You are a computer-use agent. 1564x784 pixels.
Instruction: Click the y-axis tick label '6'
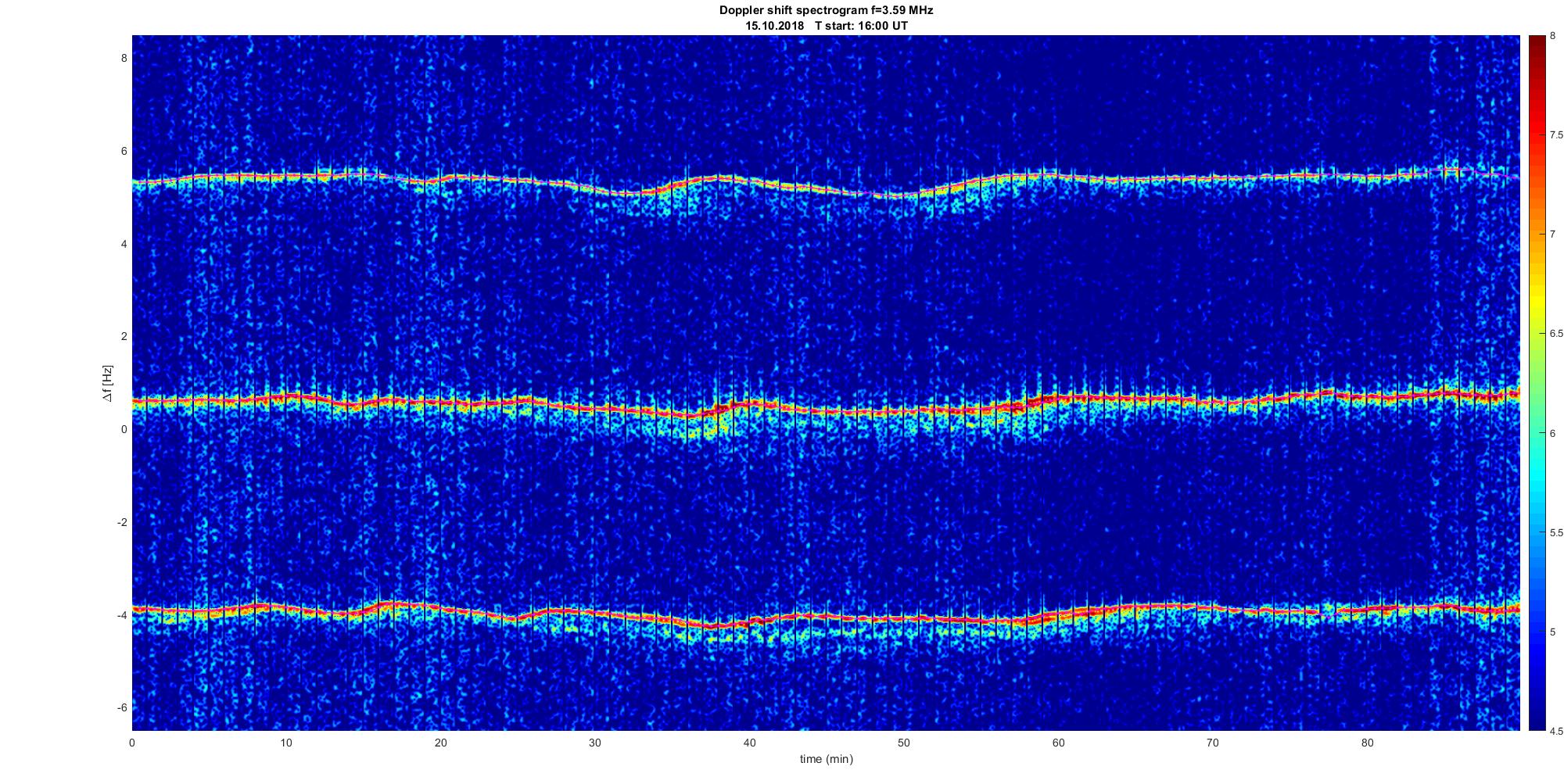click(x=124, y=151)
